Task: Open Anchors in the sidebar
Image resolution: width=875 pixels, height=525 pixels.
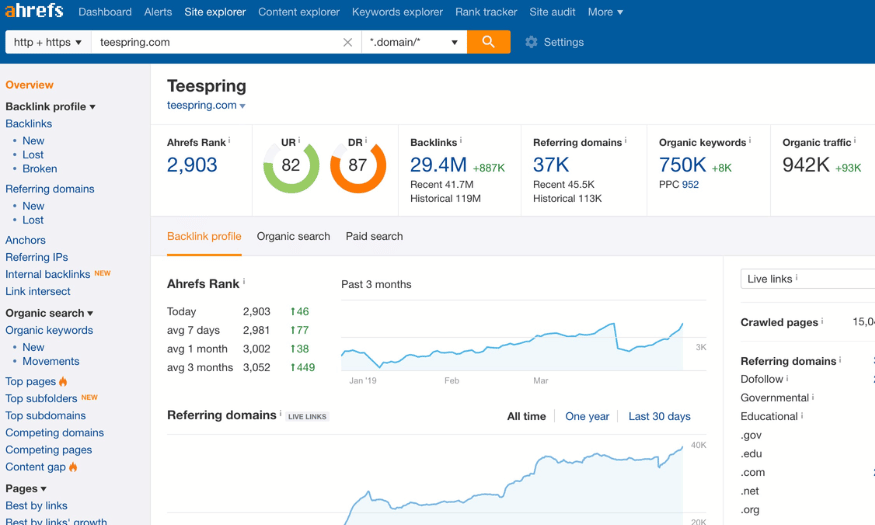Action: pos(26,240)
